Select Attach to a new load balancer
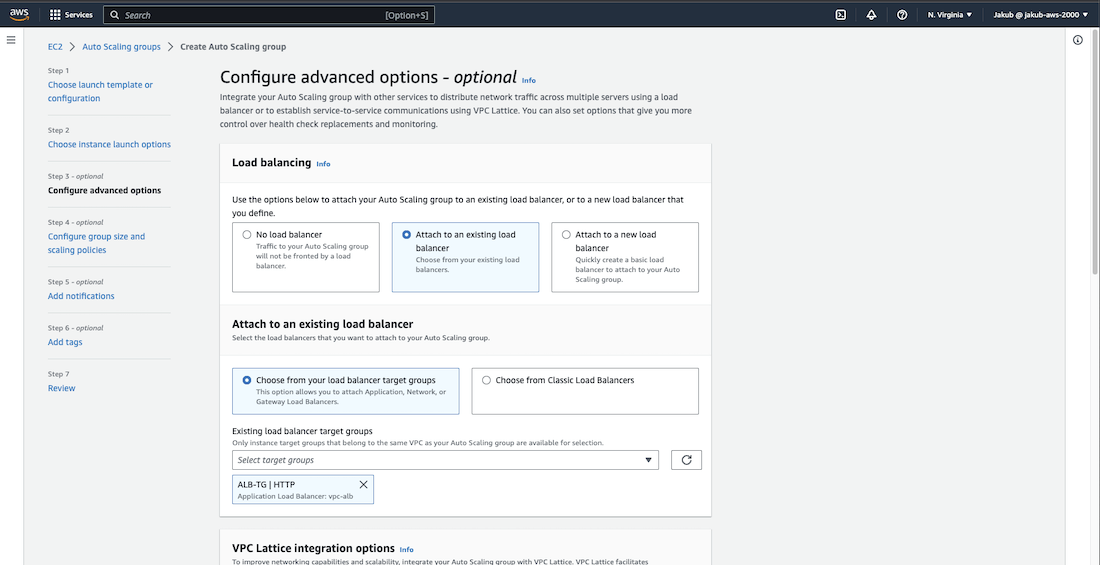1100x565 pixels. [566, 235]
